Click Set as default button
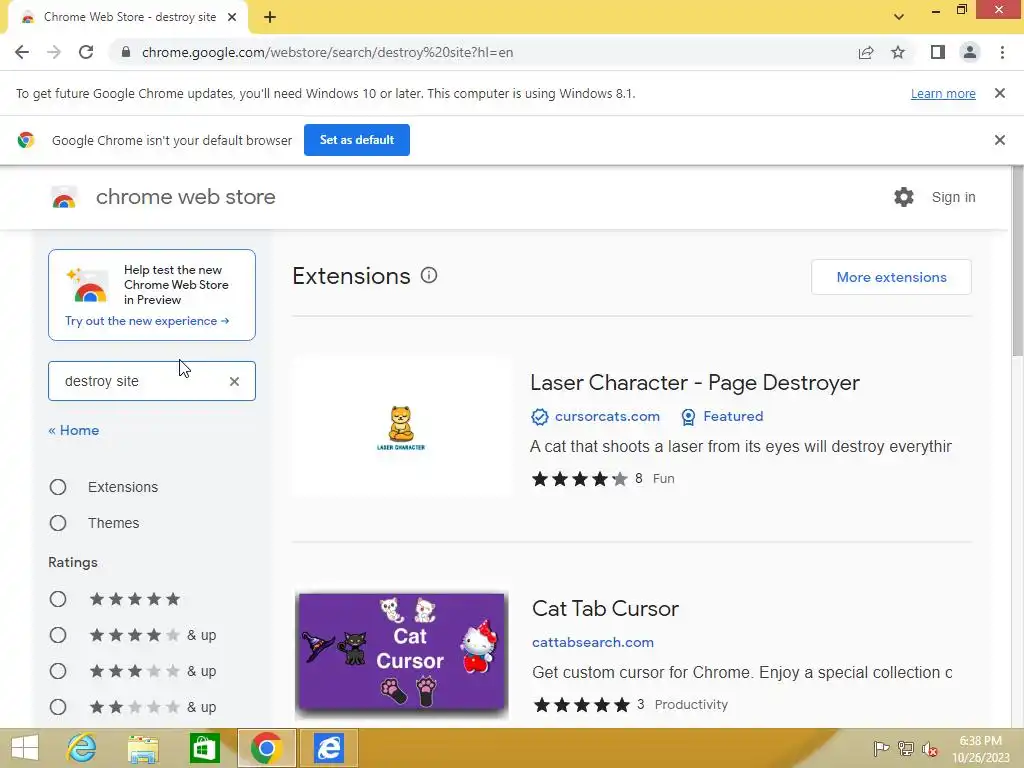 point(357,140)
